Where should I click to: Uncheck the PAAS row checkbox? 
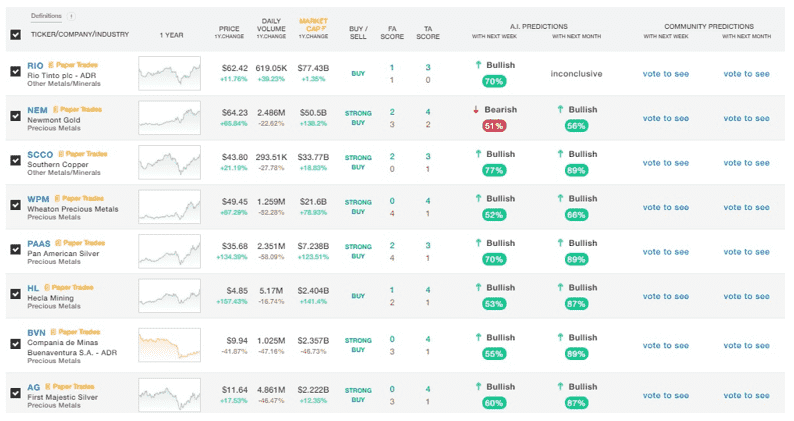point(16,249)
